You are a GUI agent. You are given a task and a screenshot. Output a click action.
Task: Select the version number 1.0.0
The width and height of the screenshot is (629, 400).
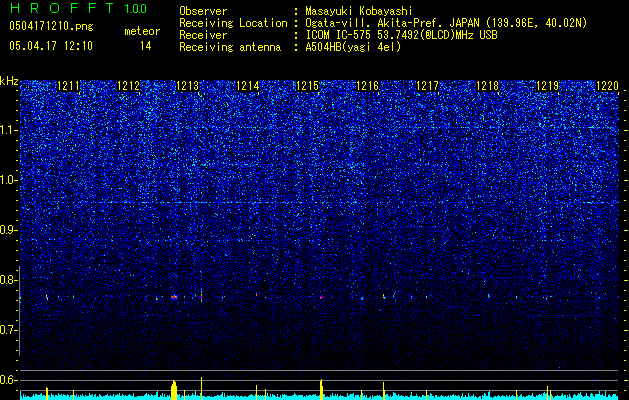pyautogui.click(x=136, y=9)
